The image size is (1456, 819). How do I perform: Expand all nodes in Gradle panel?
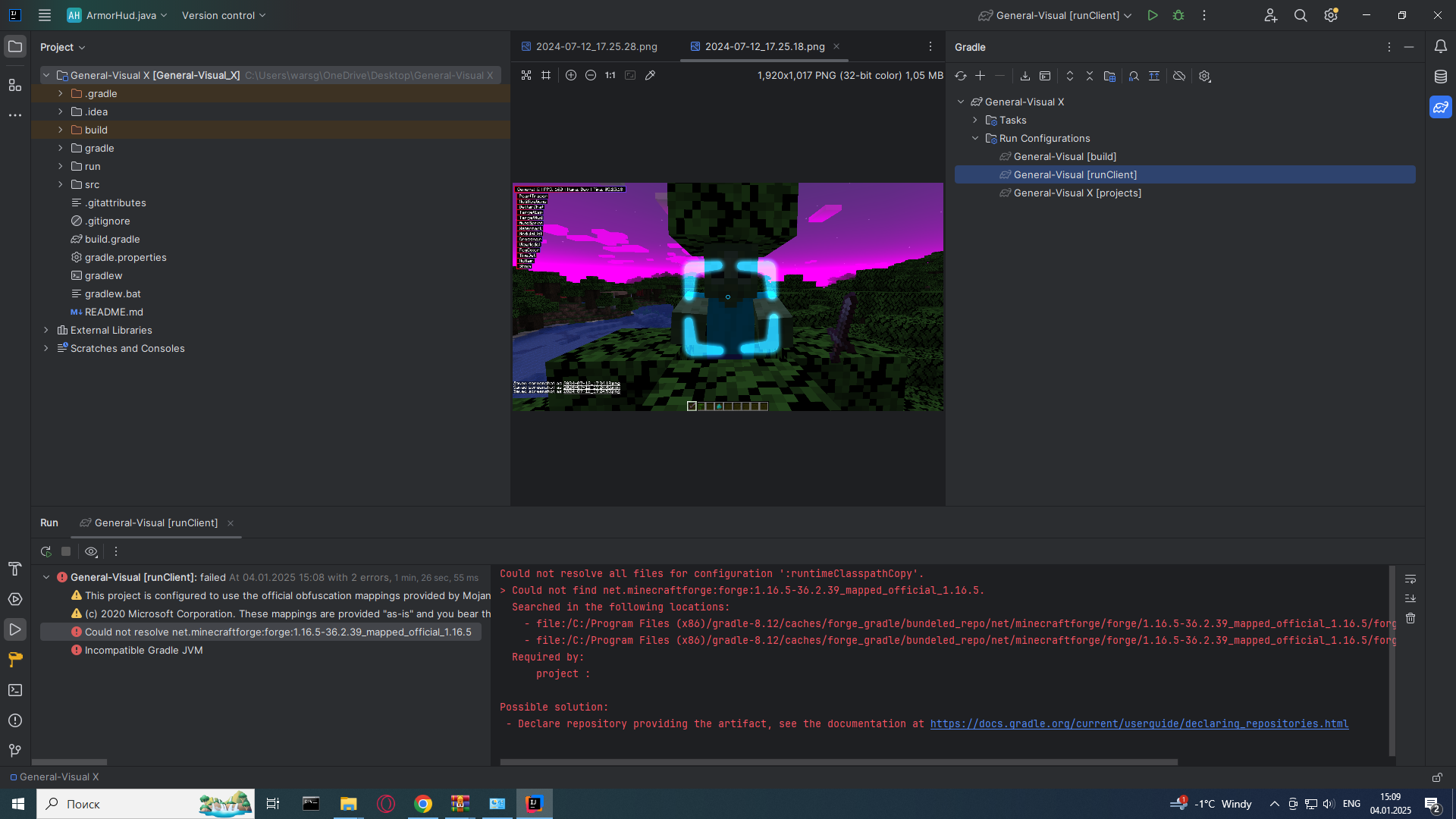(1070, 76)
